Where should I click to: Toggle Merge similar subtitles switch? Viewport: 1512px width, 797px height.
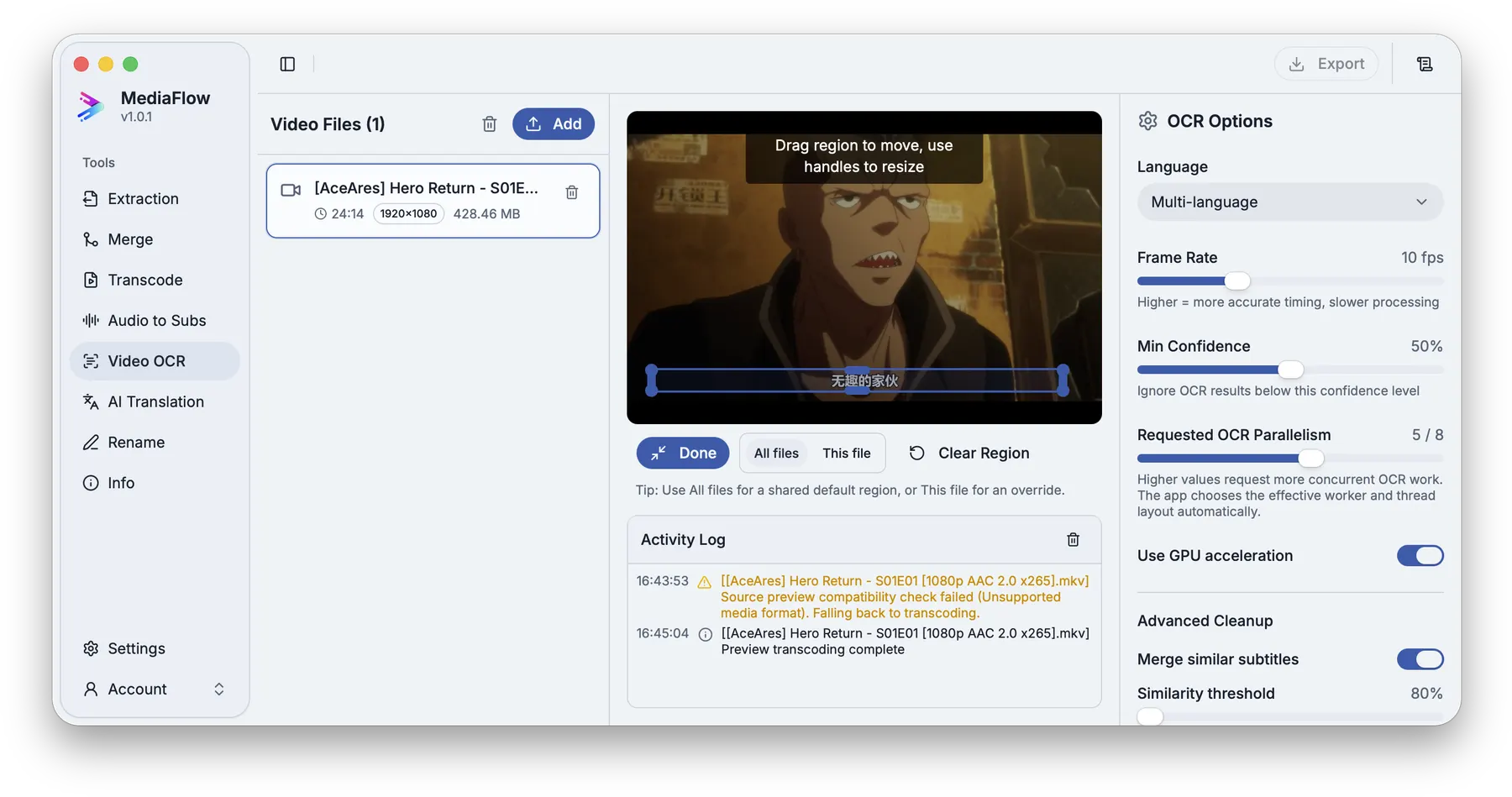pyautogui.click(x=1420, y=659)
